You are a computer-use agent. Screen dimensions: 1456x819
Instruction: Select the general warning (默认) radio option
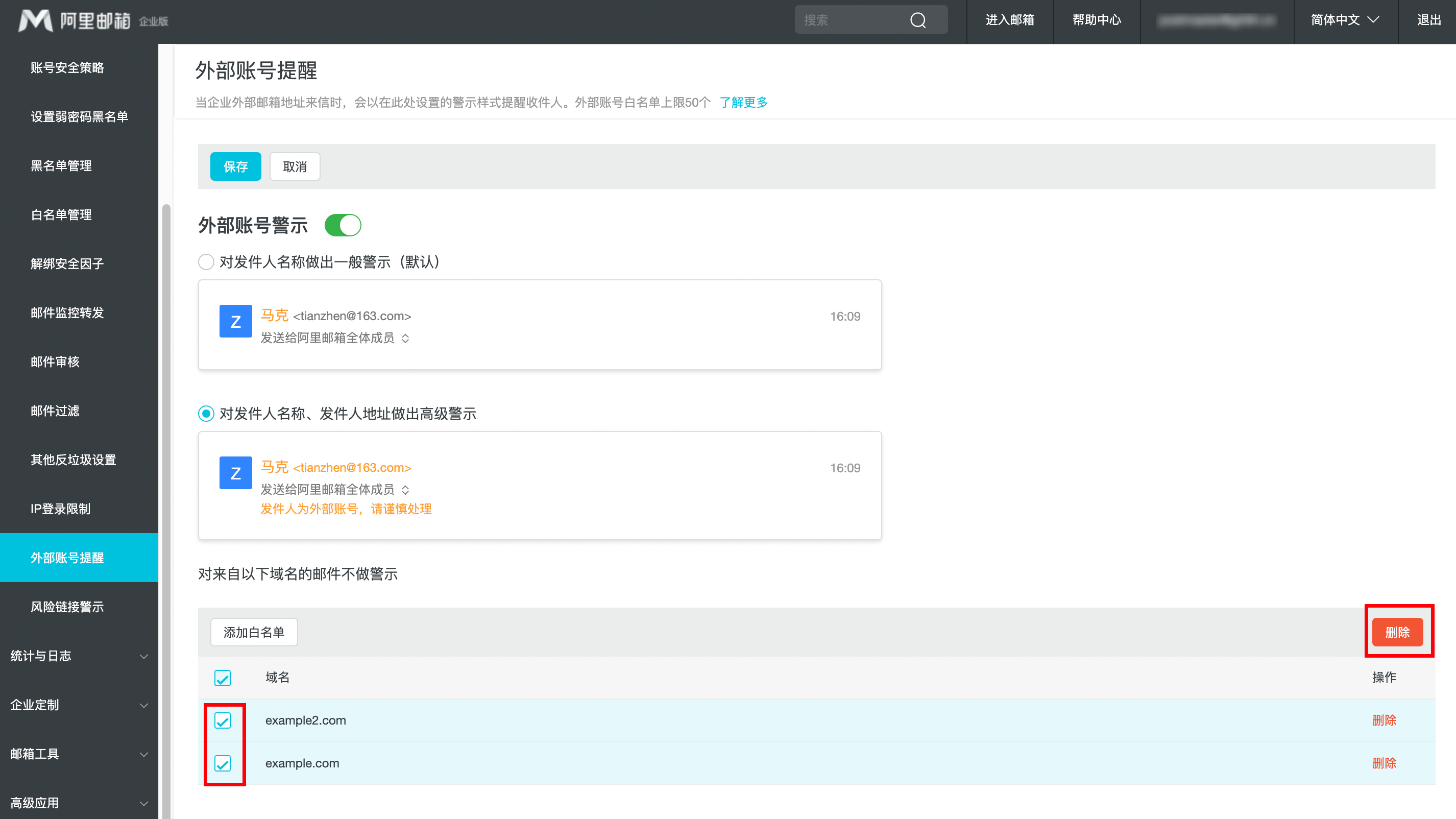206,262
